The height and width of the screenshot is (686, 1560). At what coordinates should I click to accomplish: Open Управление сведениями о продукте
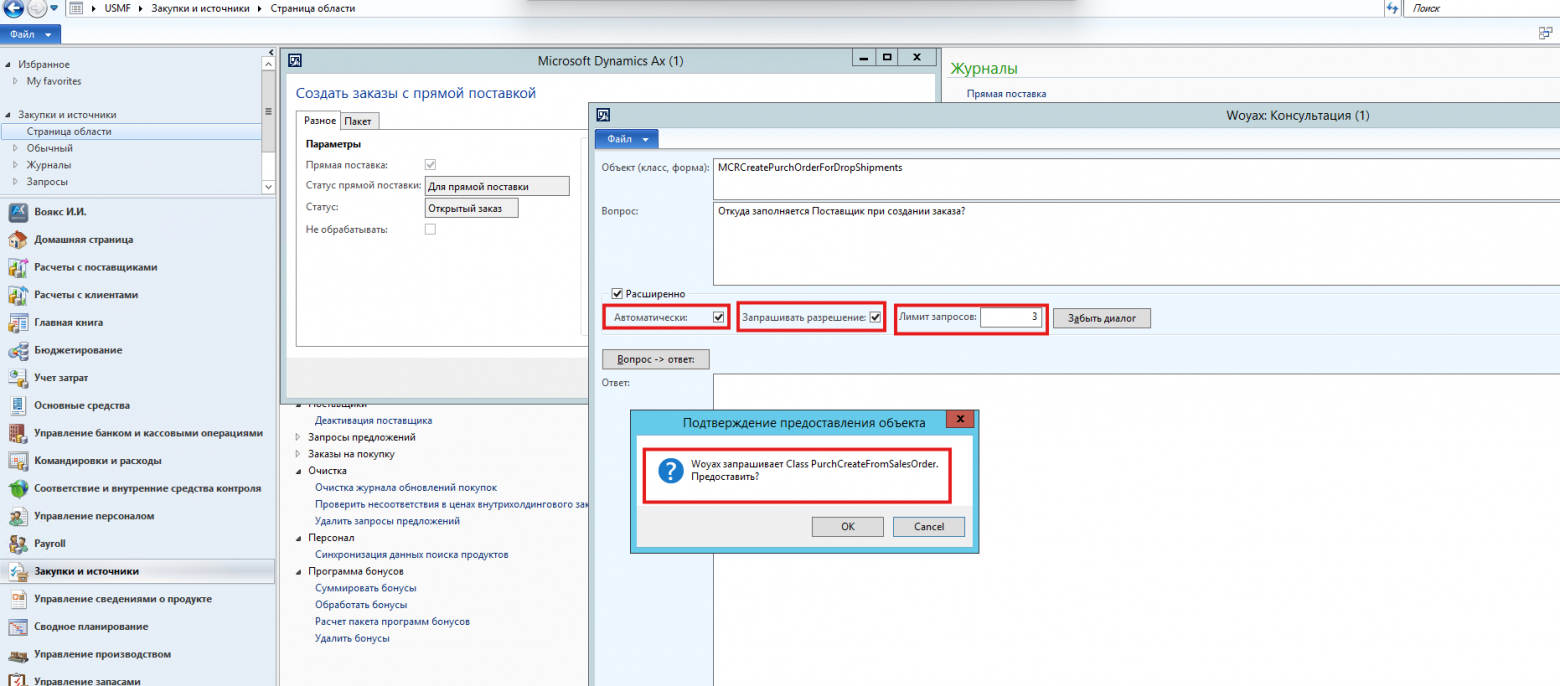pyautogui.click(x=122, y=599)
